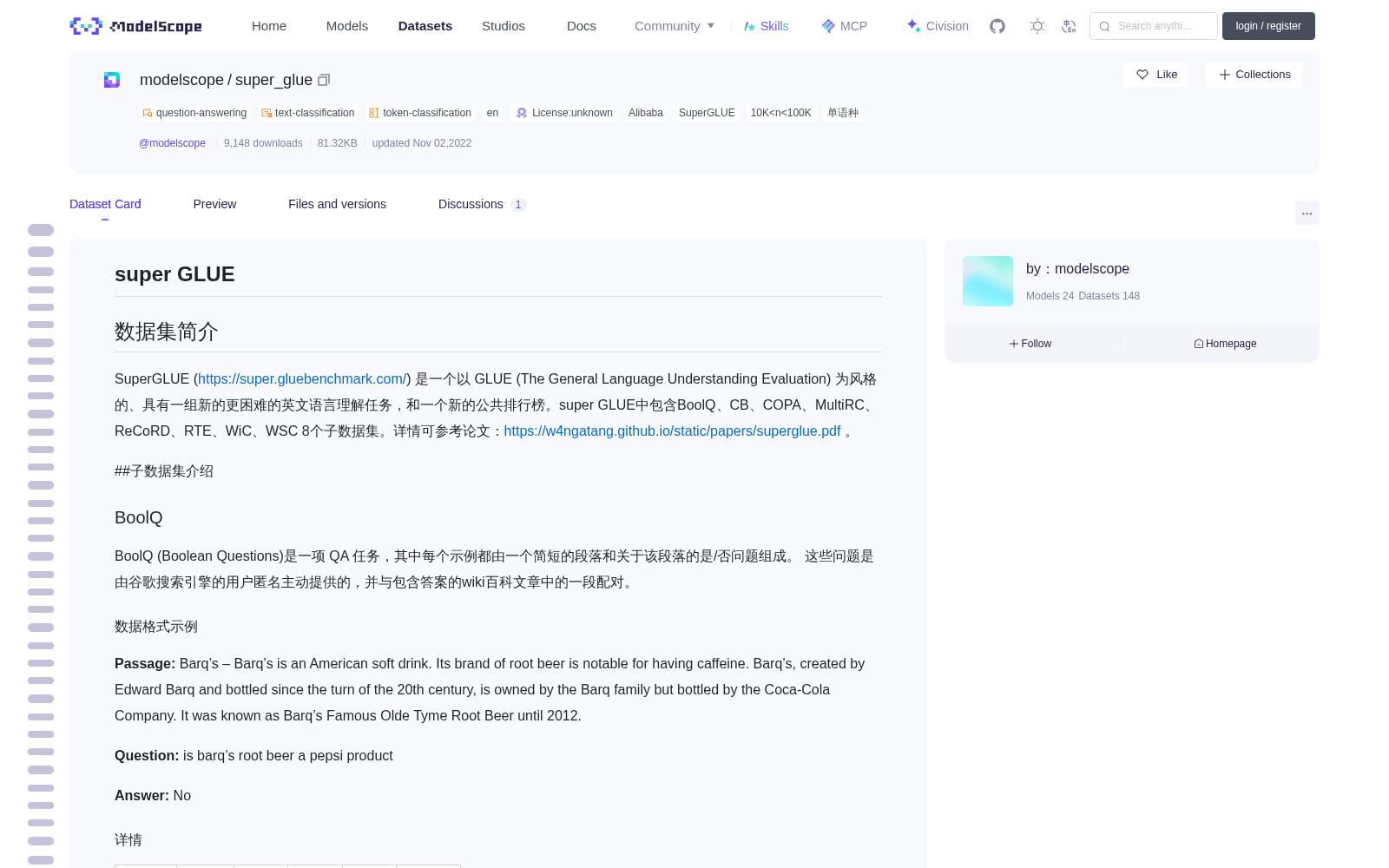Image resolution: width=1389 pixels, height=868 pixels.
Task: Open the Skills page
Action: pyautogui.click(x=766, y=26)
